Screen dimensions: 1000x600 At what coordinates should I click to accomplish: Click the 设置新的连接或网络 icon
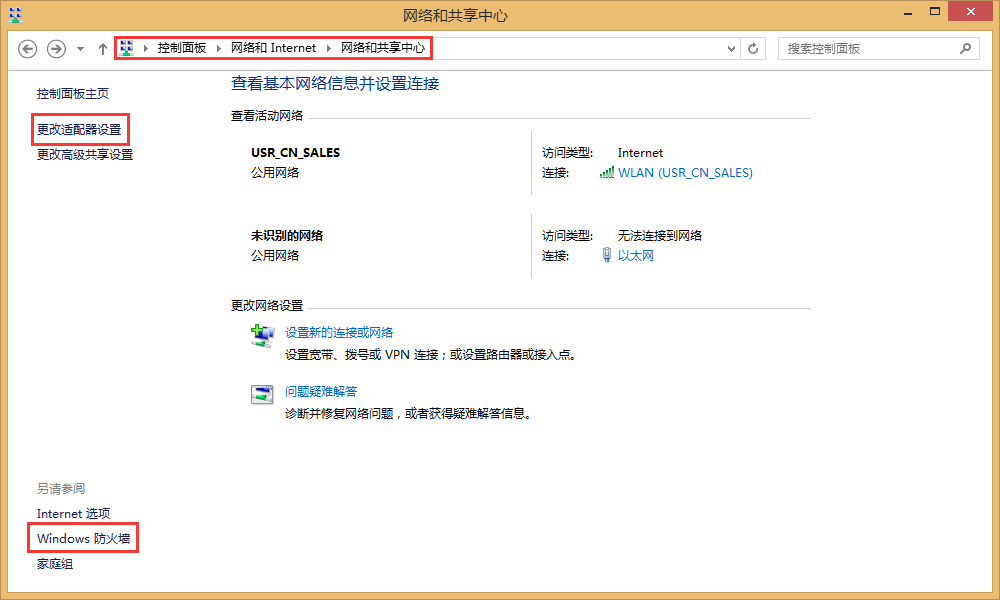click(262, 336)
